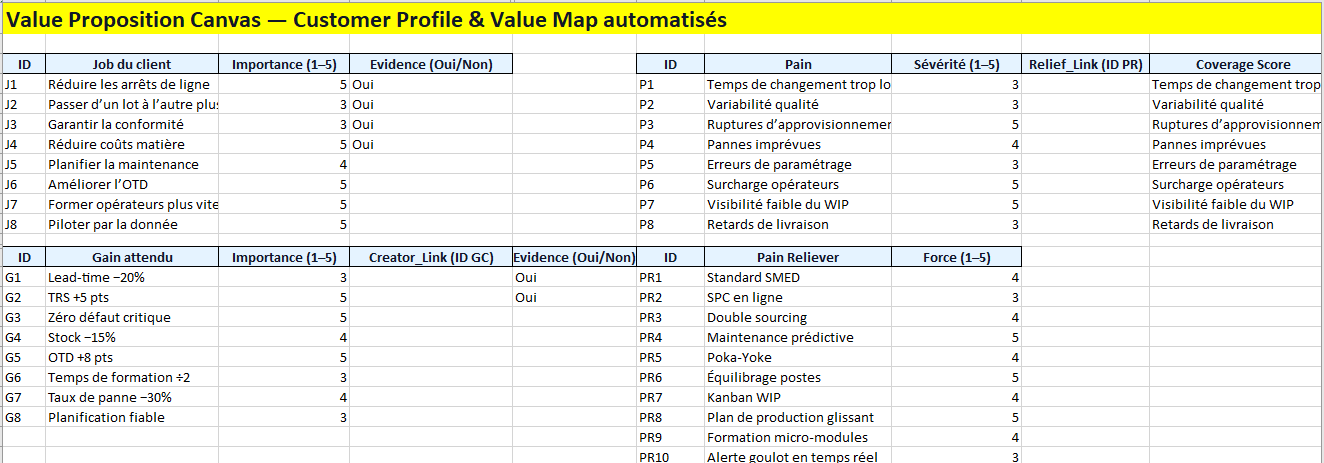This screenshot has width=1324, height=463.
Task: Select the "Standard SMED" pain reliever cell
Action: 797,277
